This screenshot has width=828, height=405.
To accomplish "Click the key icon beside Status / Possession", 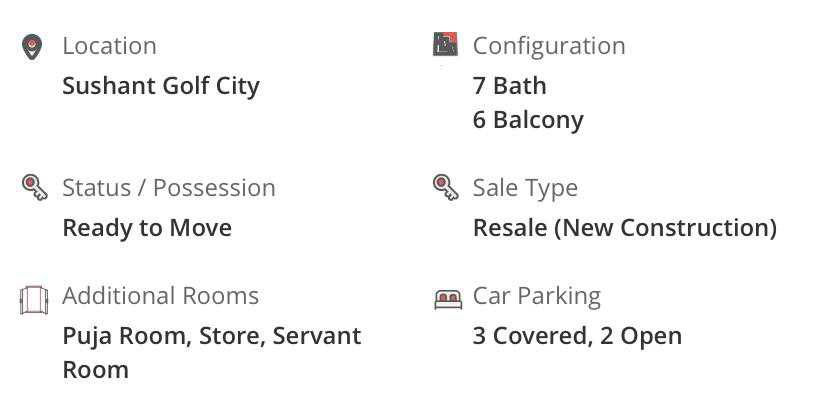I will click(x=34, y=187).
